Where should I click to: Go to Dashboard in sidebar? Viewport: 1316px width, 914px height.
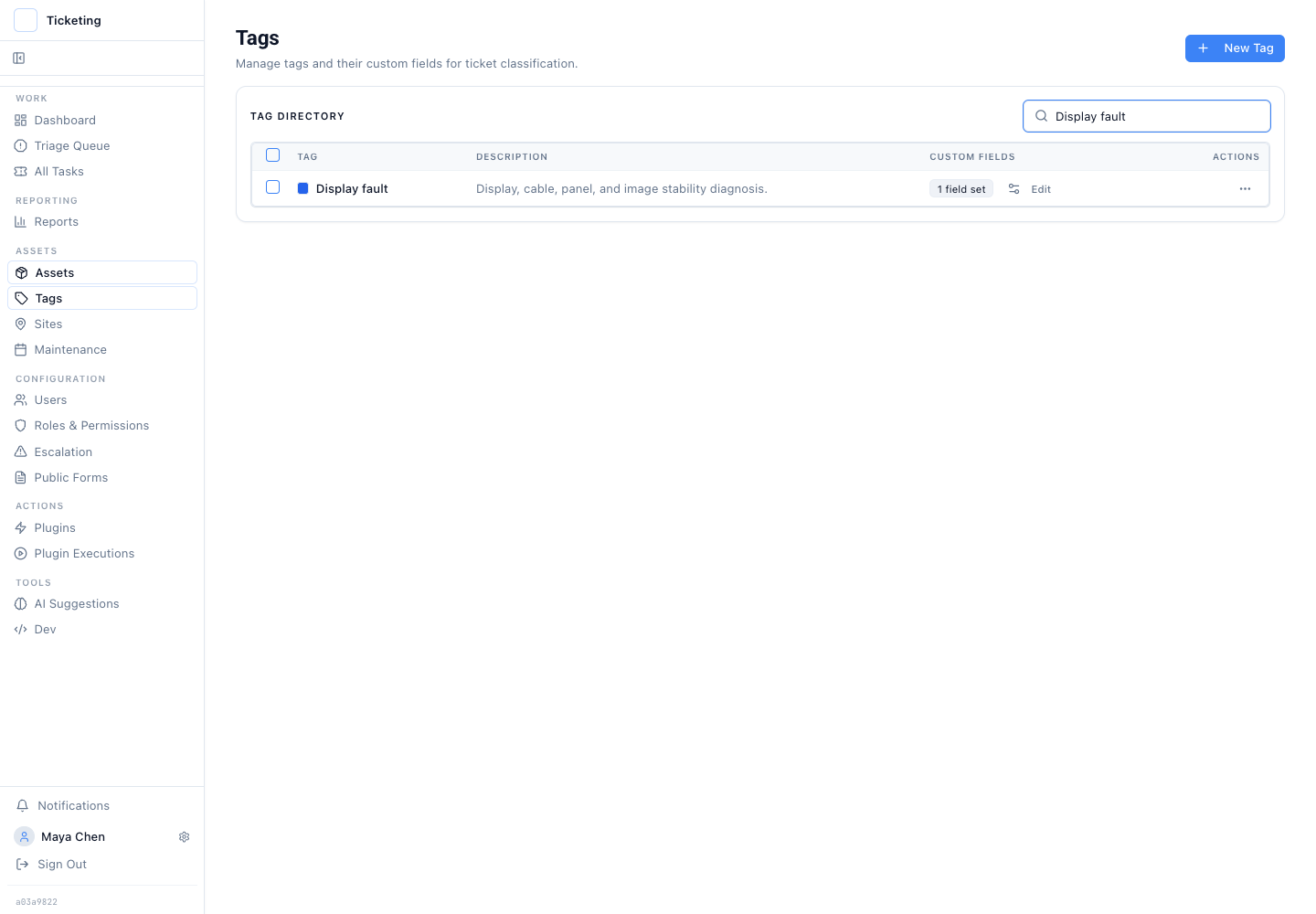[102, 121]
